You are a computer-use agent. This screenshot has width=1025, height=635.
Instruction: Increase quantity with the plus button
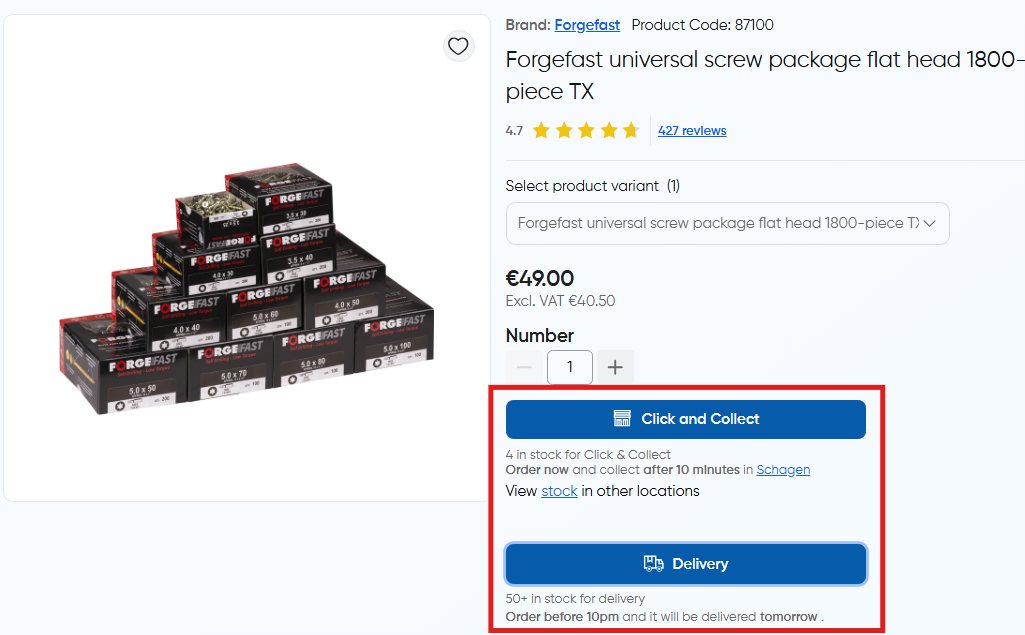point(615,367)
